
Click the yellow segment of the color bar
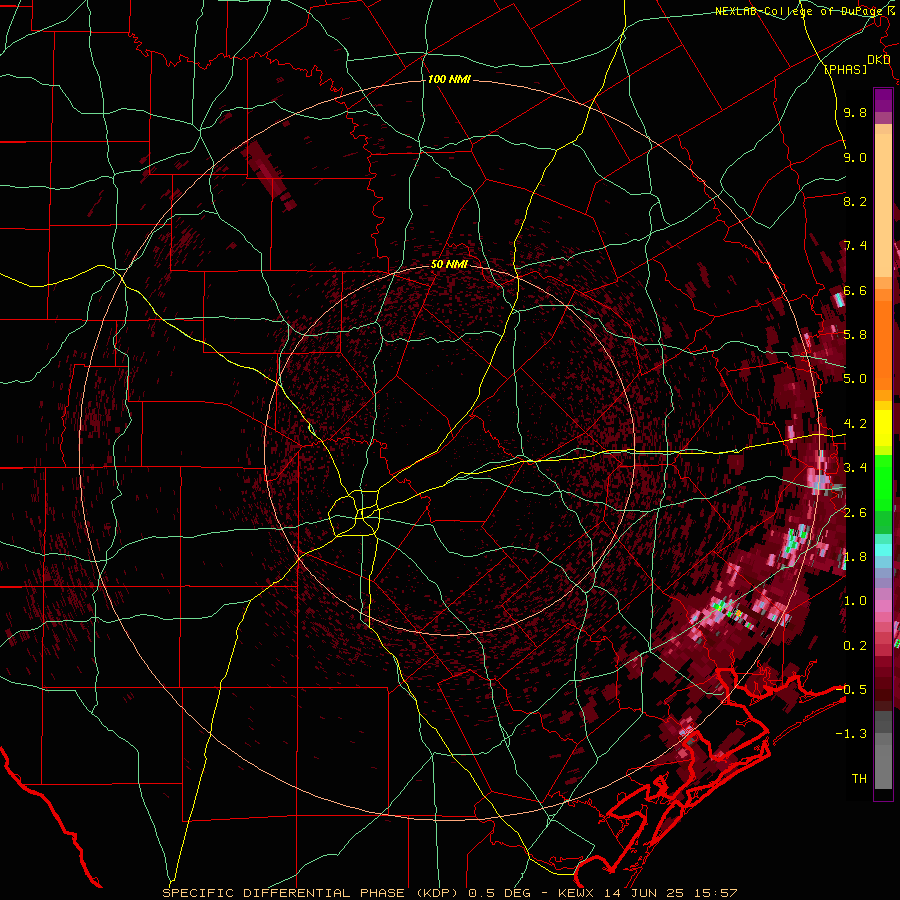click(x=883, y=428)
